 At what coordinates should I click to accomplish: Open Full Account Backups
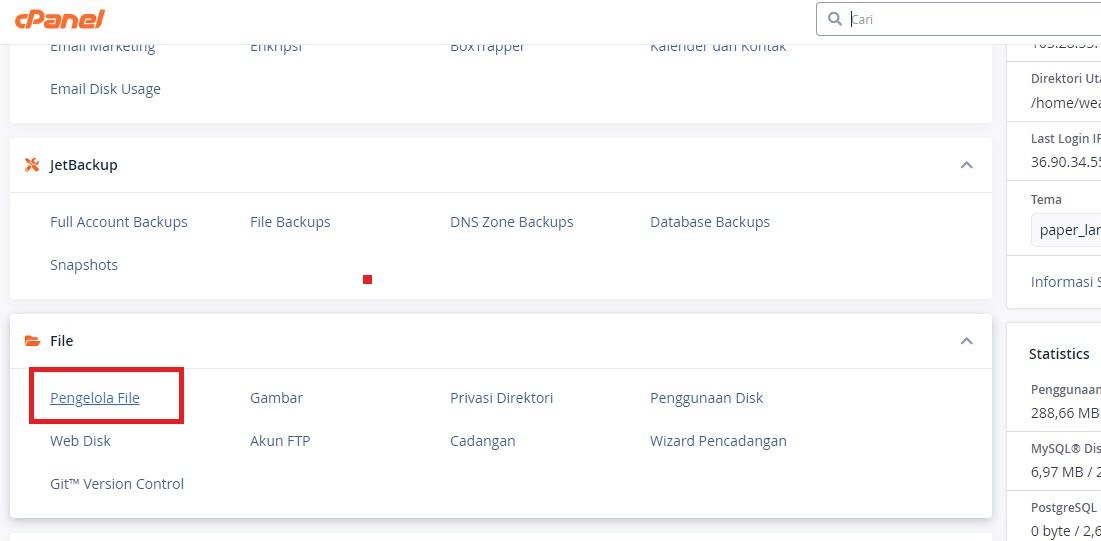point(119,222)
